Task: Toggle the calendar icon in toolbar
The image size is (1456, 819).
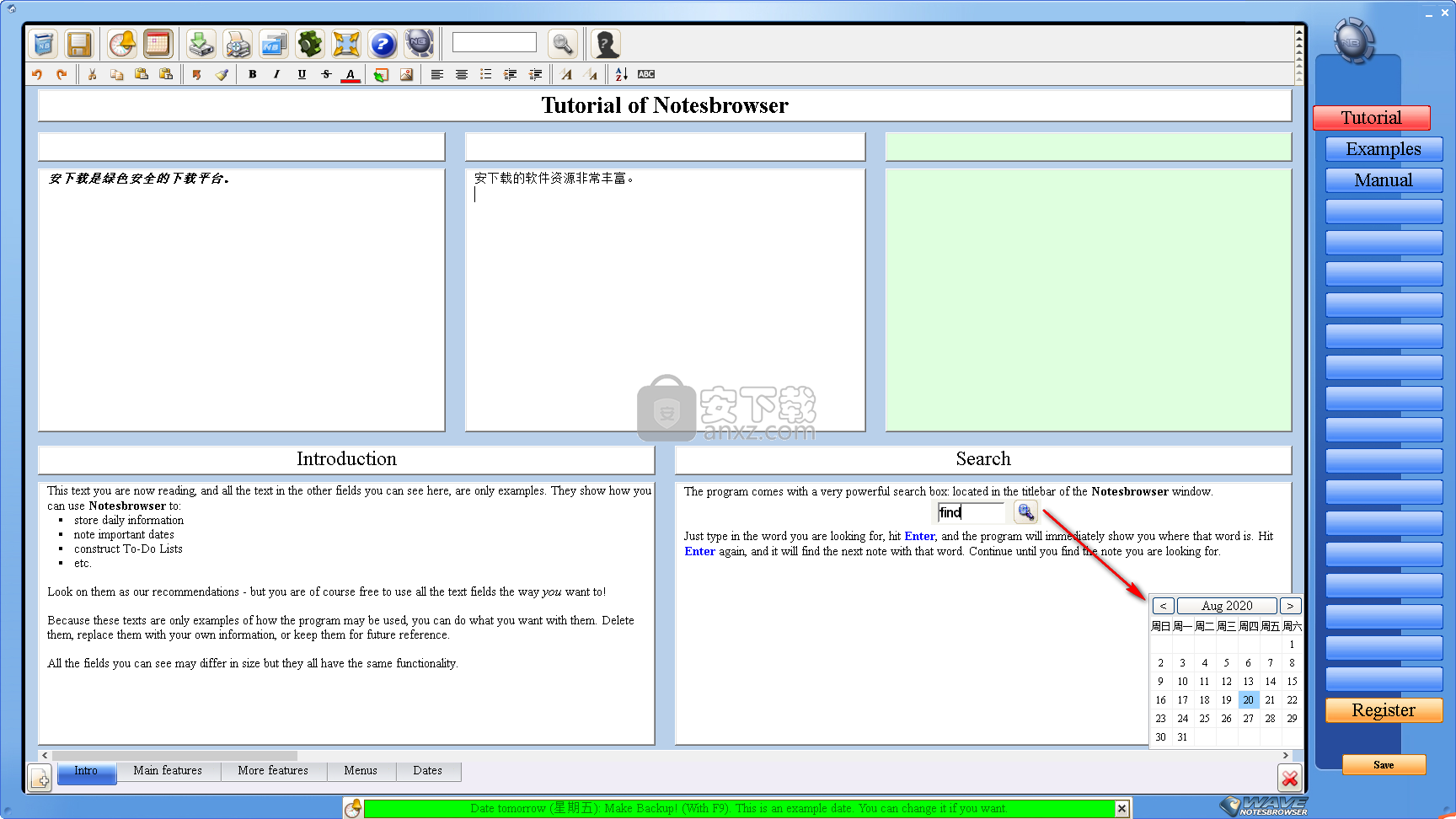Action: click(x=158, y=44)
